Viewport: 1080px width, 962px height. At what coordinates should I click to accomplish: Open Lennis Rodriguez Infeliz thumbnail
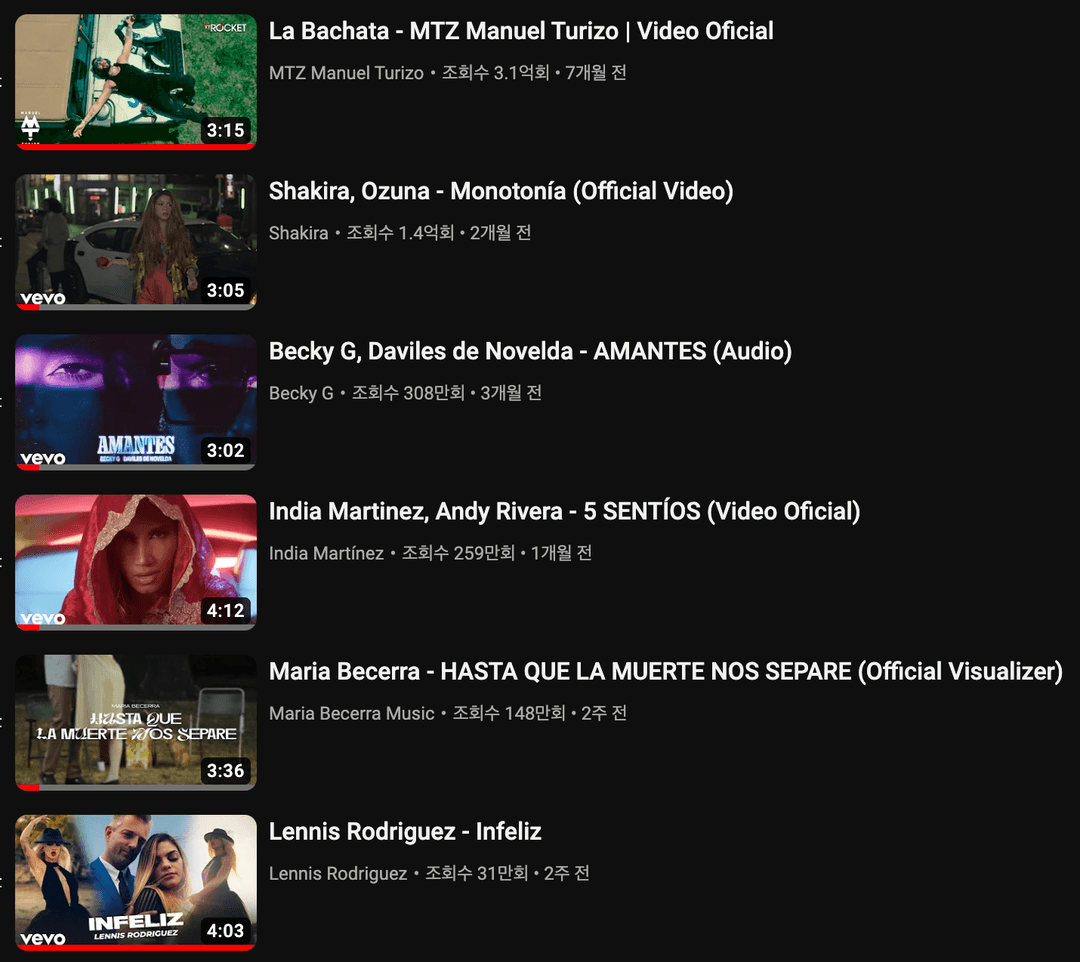pyautogui.click(x=136, y=882)
